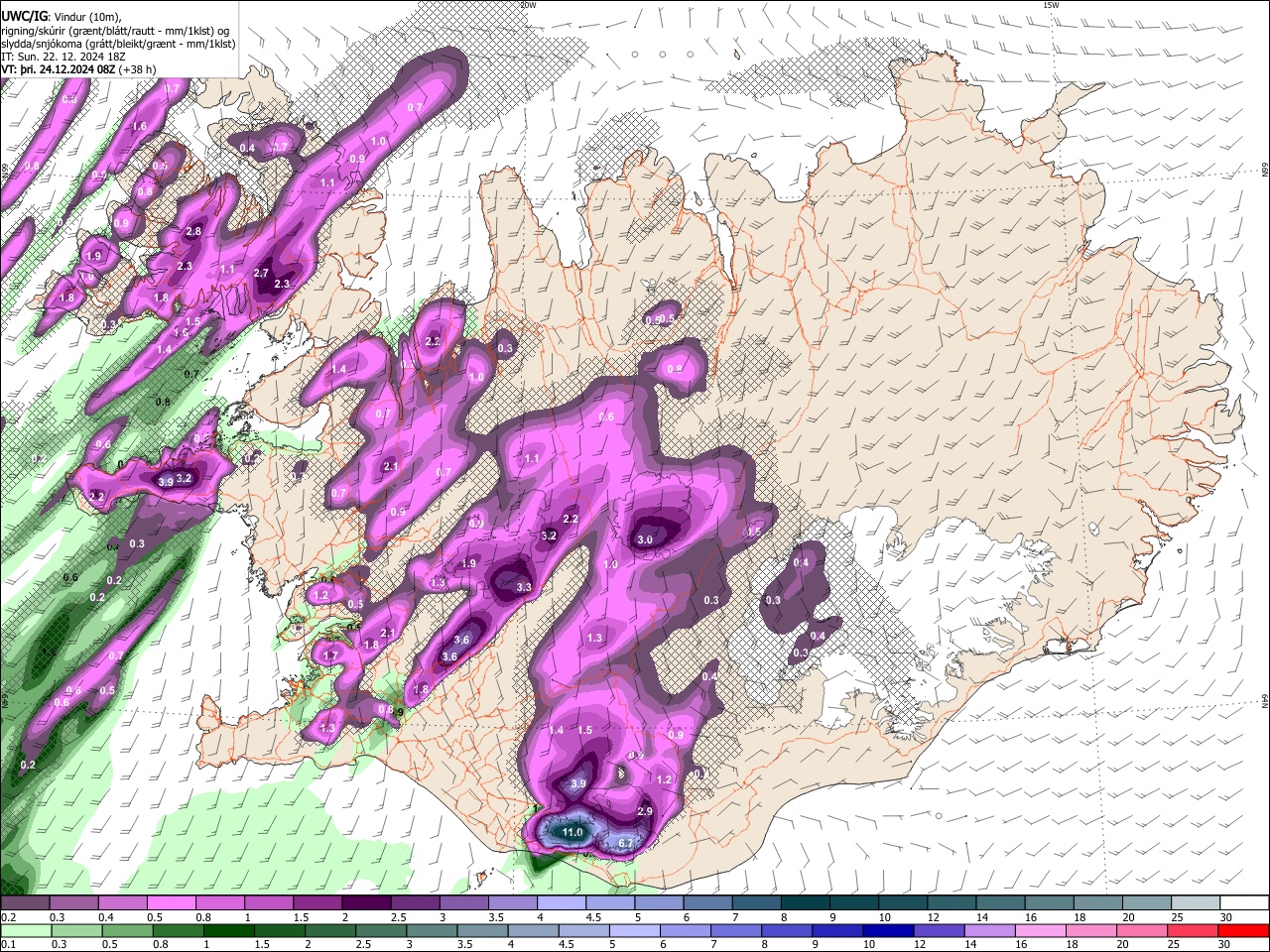Click the 3.9 value next to the 3.2 on the west coast
This screenshot has width=1270, height=952.
coord(166,481)
